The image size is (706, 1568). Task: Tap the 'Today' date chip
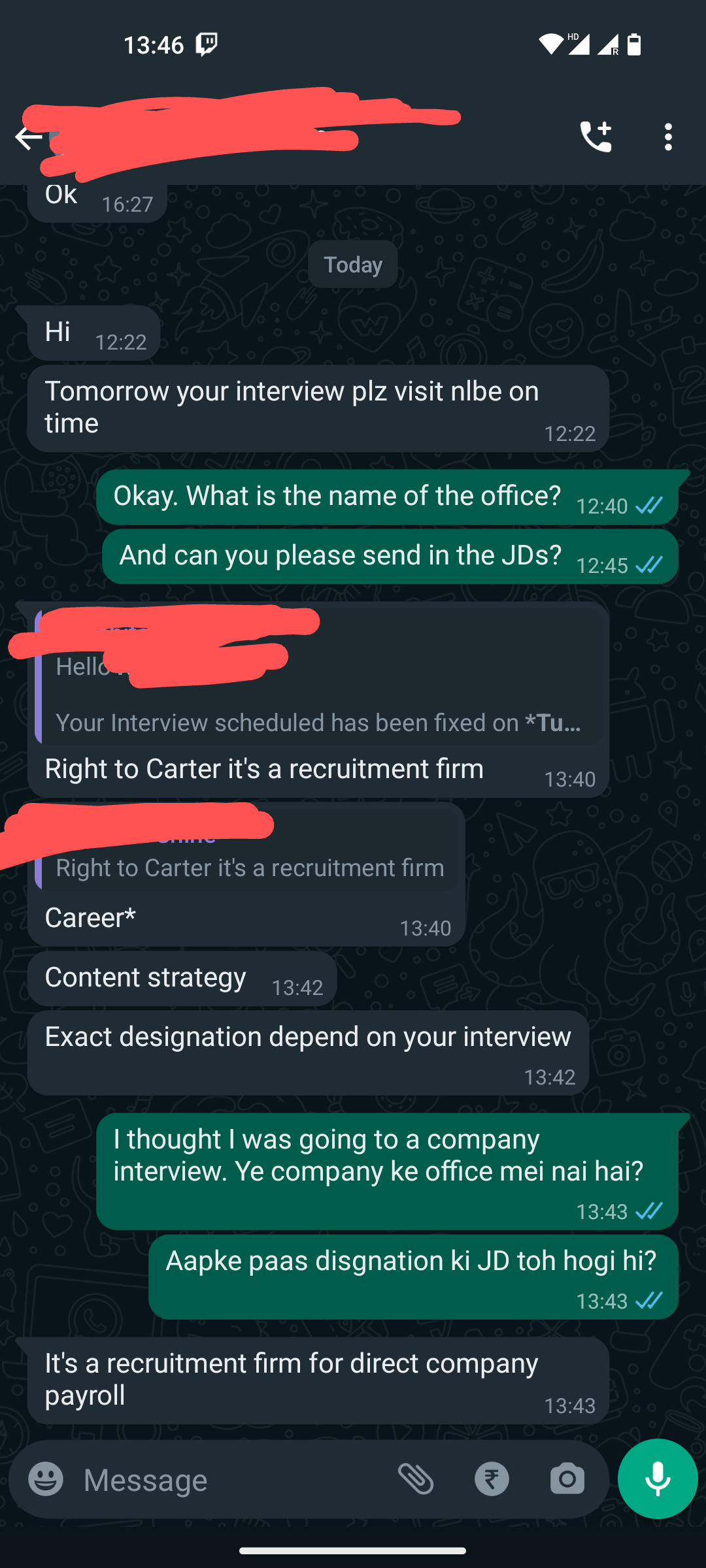click(x=353, y=265)
